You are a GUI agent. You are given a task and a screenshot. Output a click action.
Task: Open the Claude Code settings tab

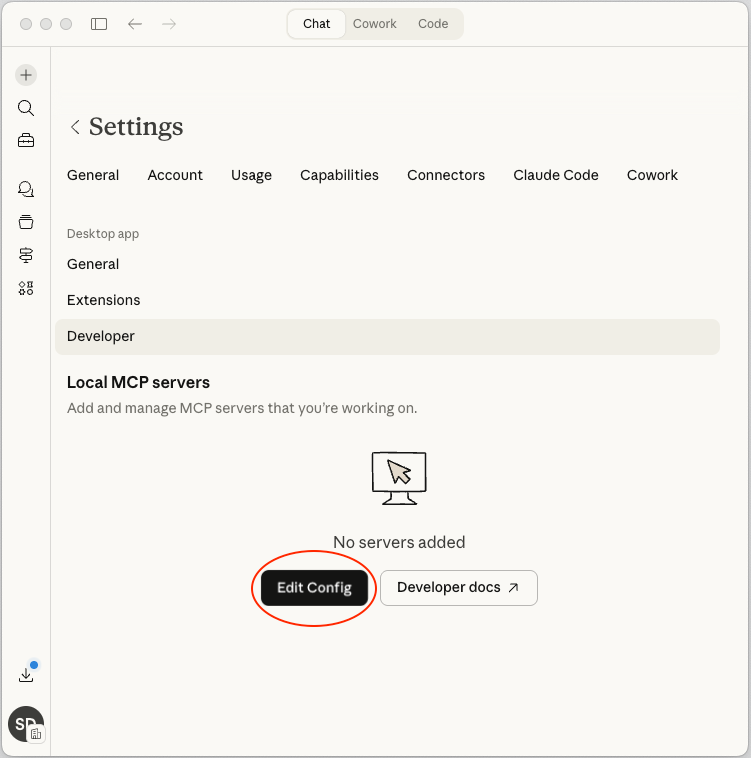point(556,175)
